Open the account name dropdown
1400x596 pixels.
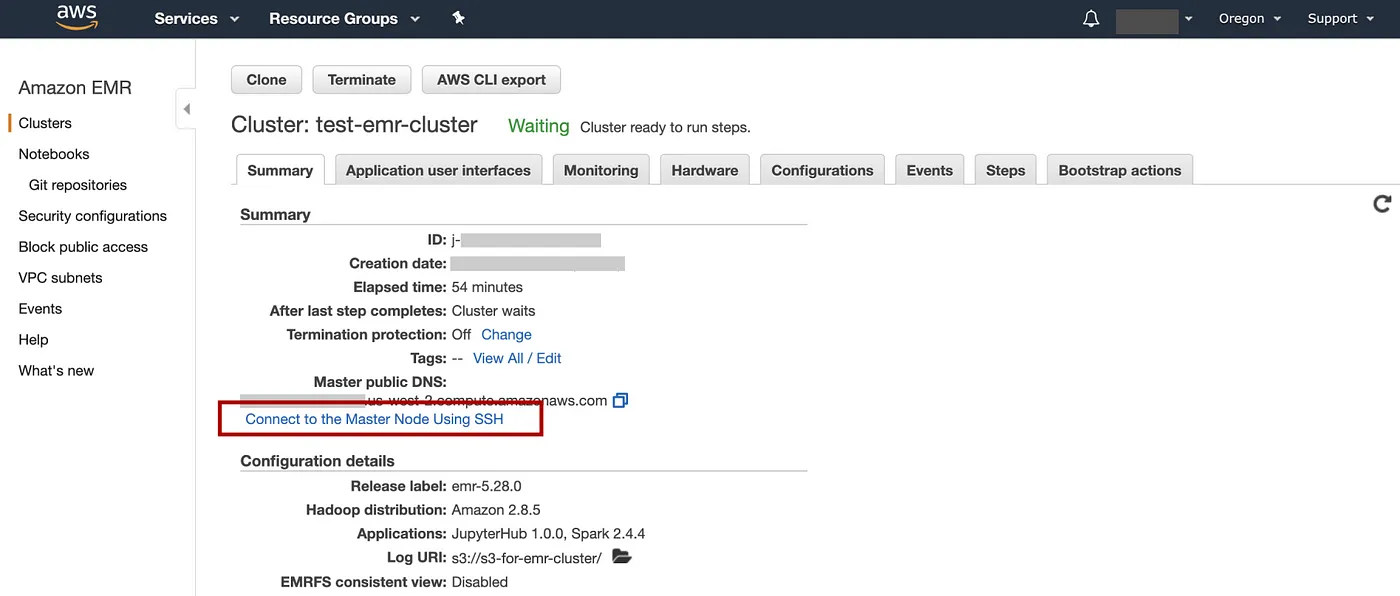click(x=1155, y=19)
